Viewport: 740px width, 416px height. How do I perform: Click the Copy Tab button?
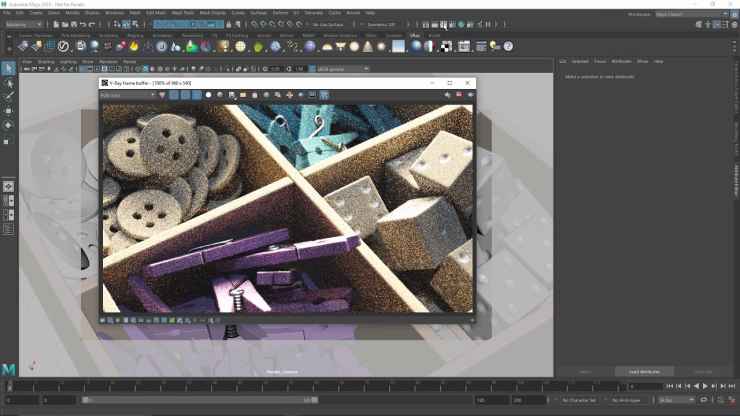[704, 371]
